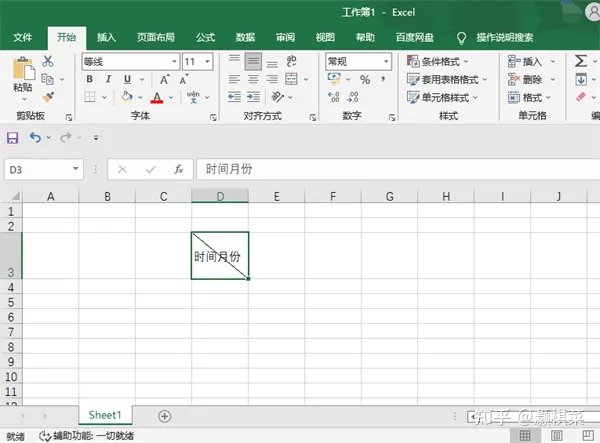Cut selection with the scissors icon
Screen dimensions: 600x443
(48, 61)
